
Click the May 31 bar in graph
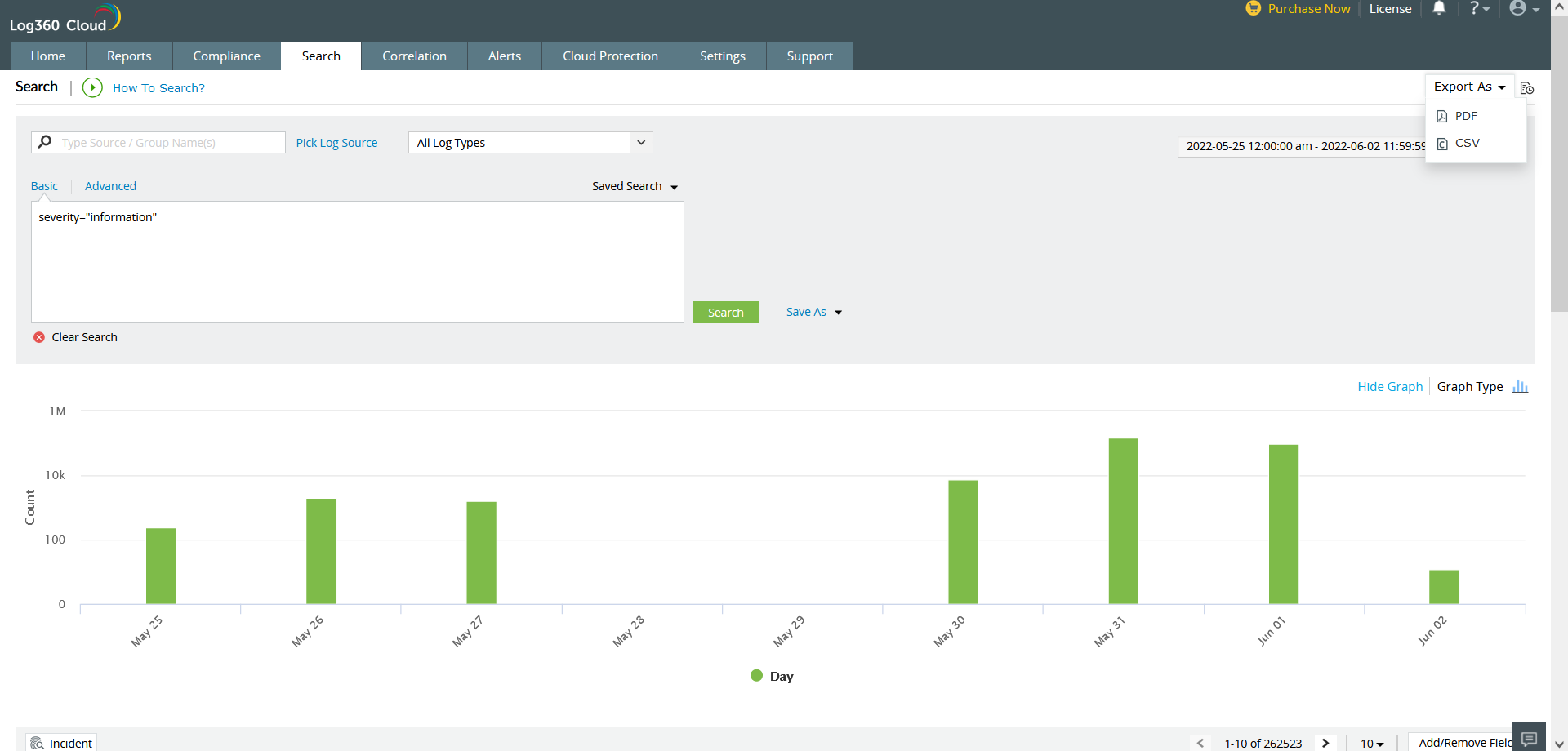(x=1124, y=521)
